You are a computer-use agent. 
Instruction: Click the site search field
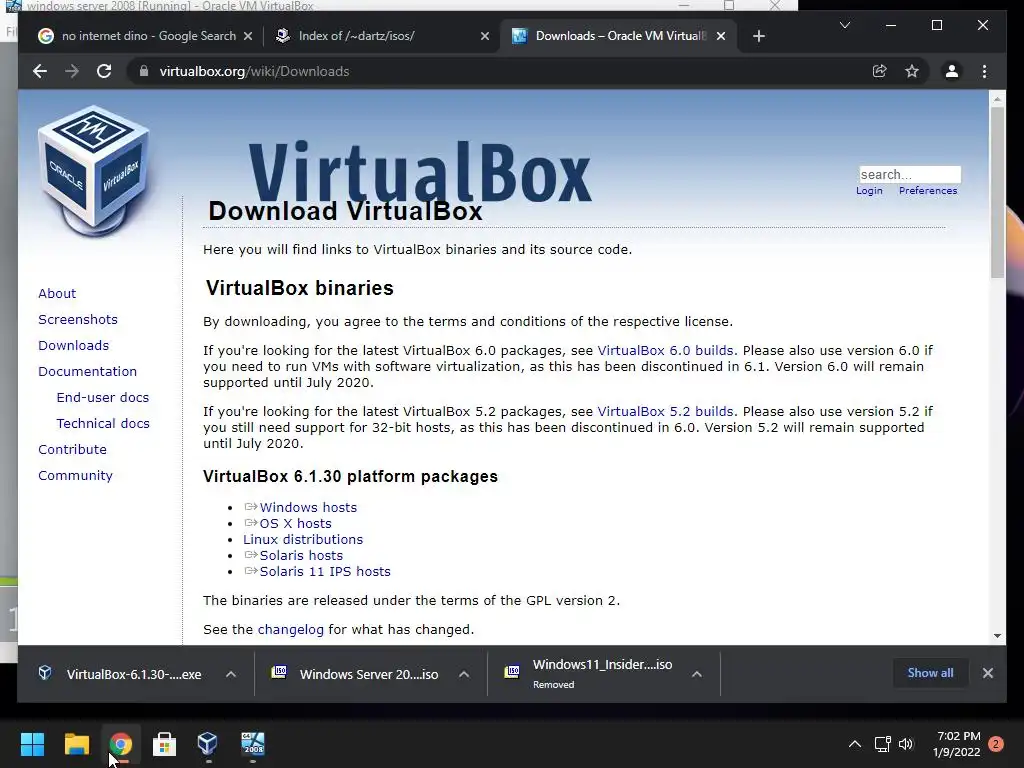(x=910, y=174)
